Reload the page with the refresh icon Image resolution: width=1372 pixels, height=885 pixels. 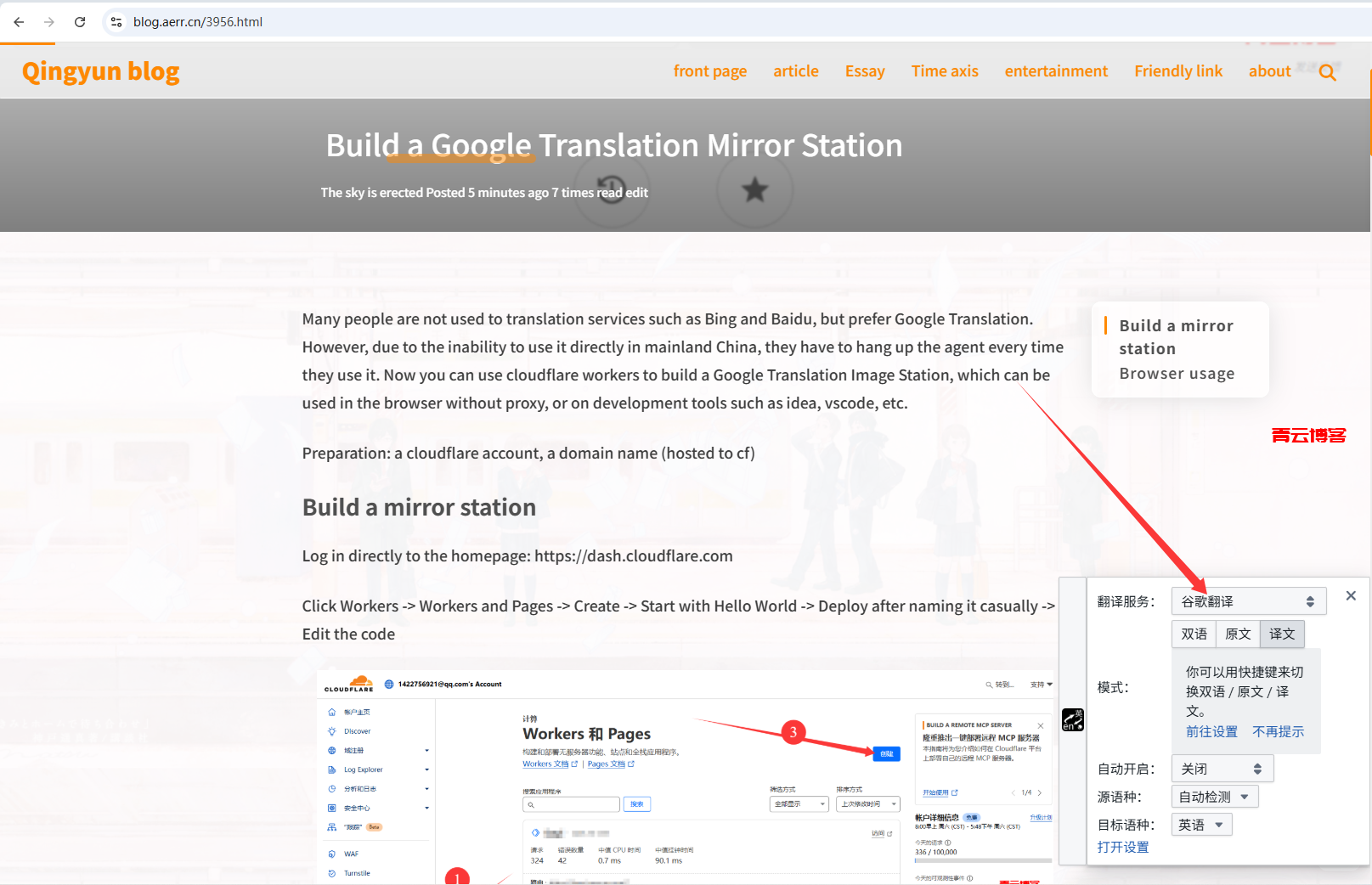click(x=80, y=22)
